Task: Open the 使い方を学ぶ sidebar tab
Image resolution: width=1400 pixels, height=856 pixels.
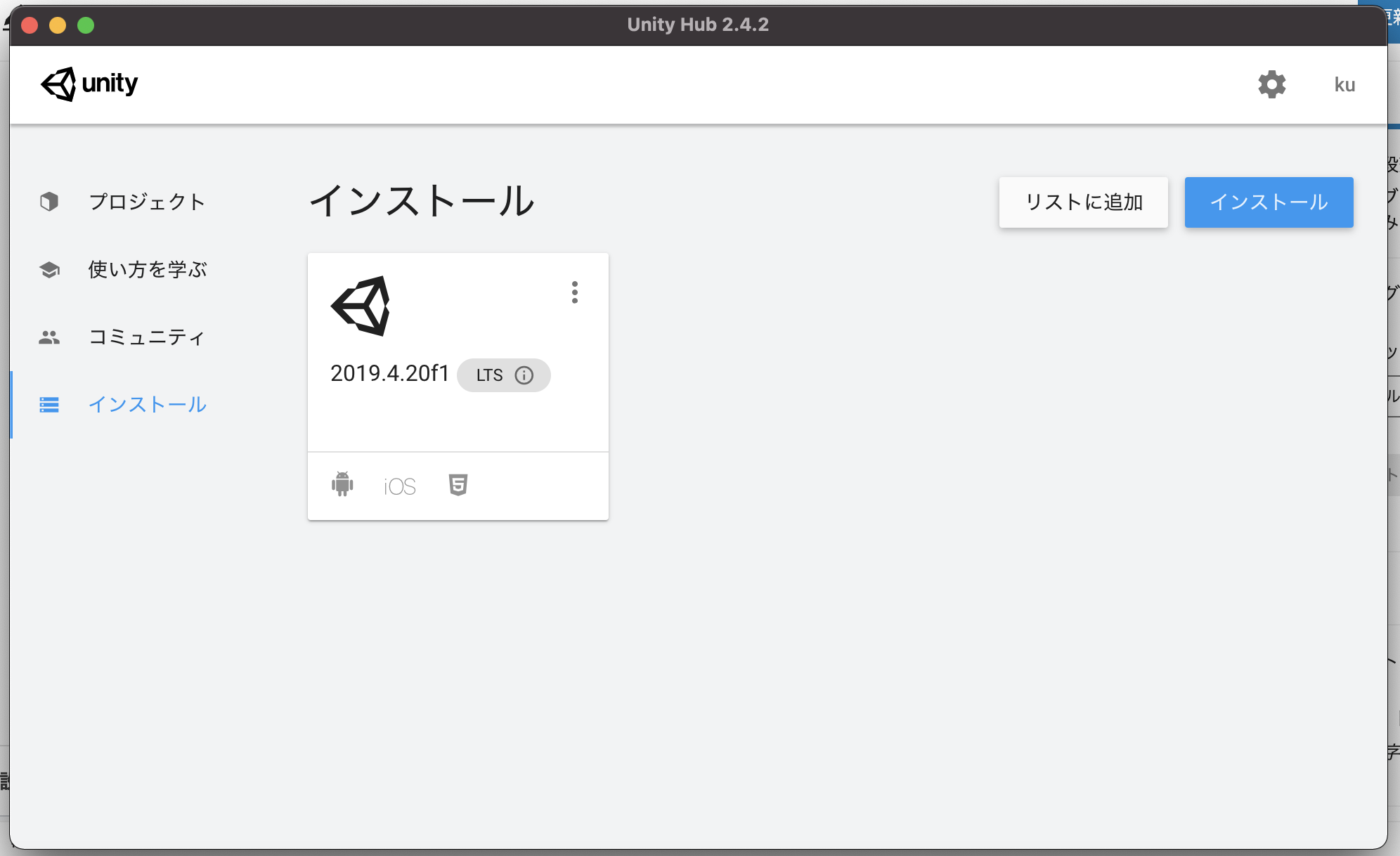Action: coord(148,269)
